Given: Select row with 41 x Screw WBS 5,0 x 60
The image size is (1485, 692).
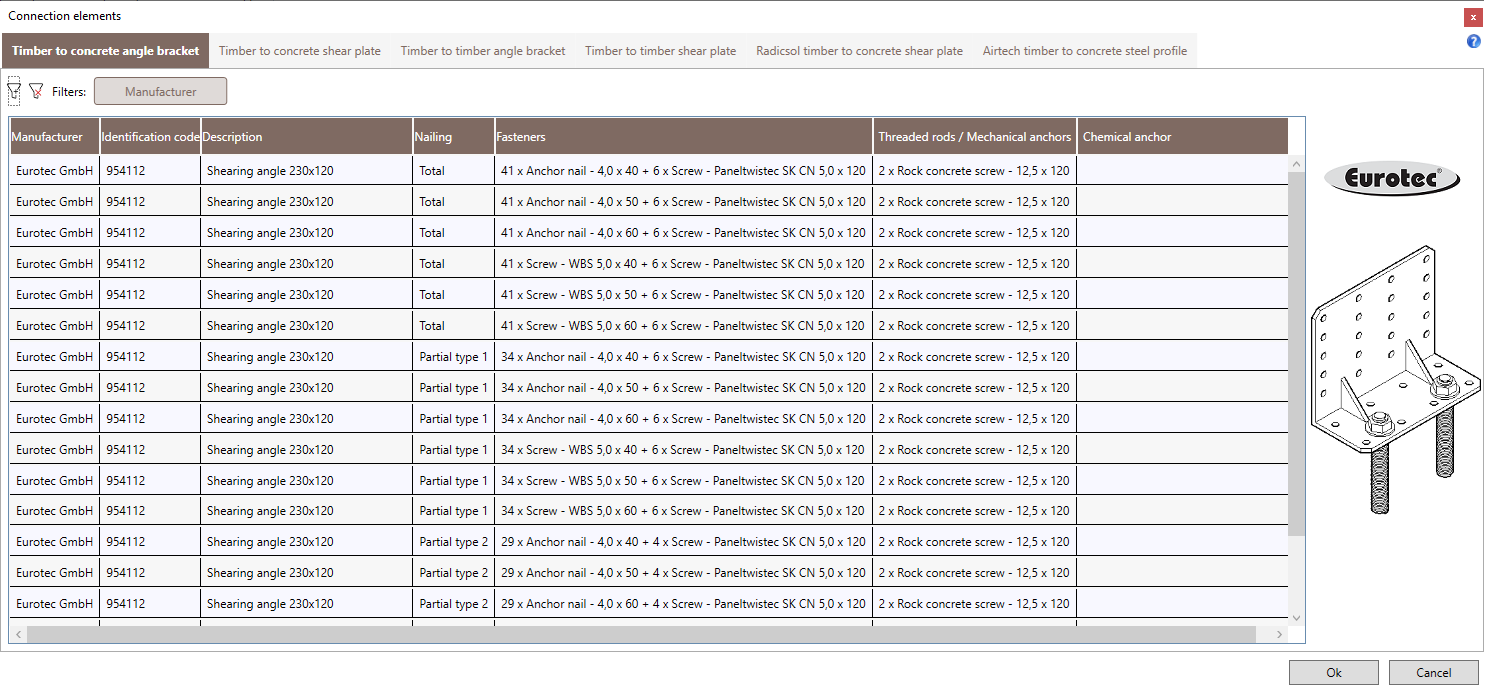Looking at the screenshot, I should point(649,326).
